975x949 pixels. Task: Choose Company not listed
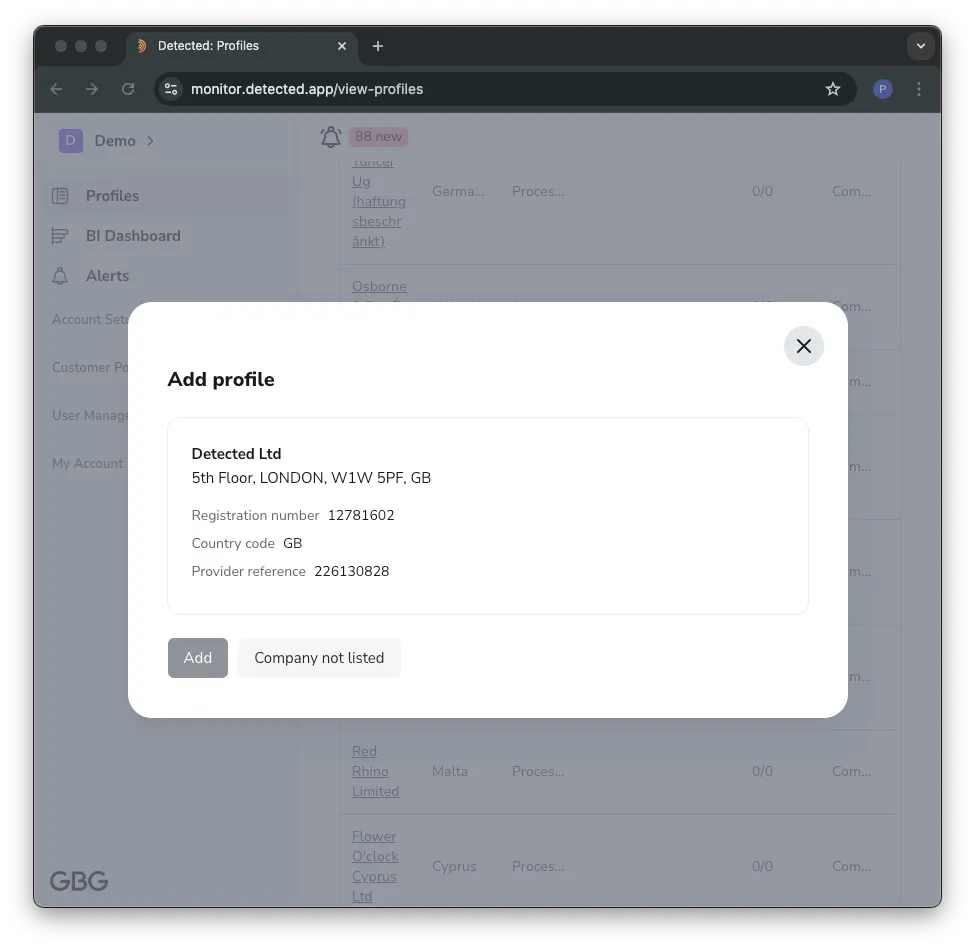tap(319, 657)
